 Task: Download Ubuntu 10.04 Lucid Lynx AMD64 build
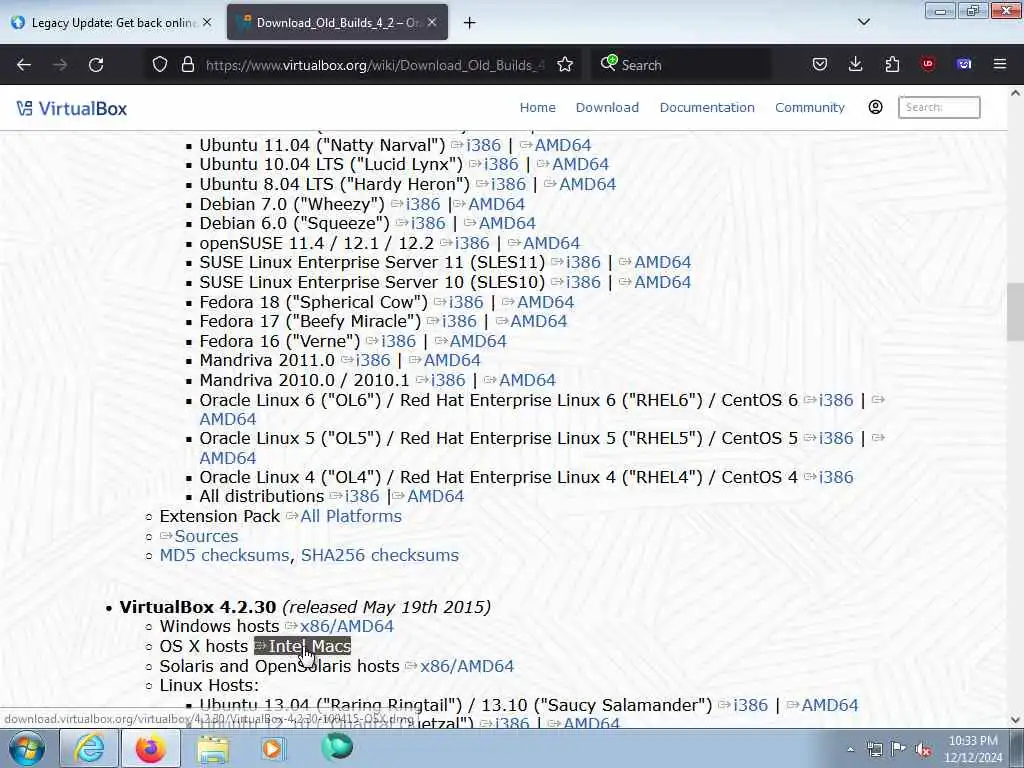pos(581,164)
